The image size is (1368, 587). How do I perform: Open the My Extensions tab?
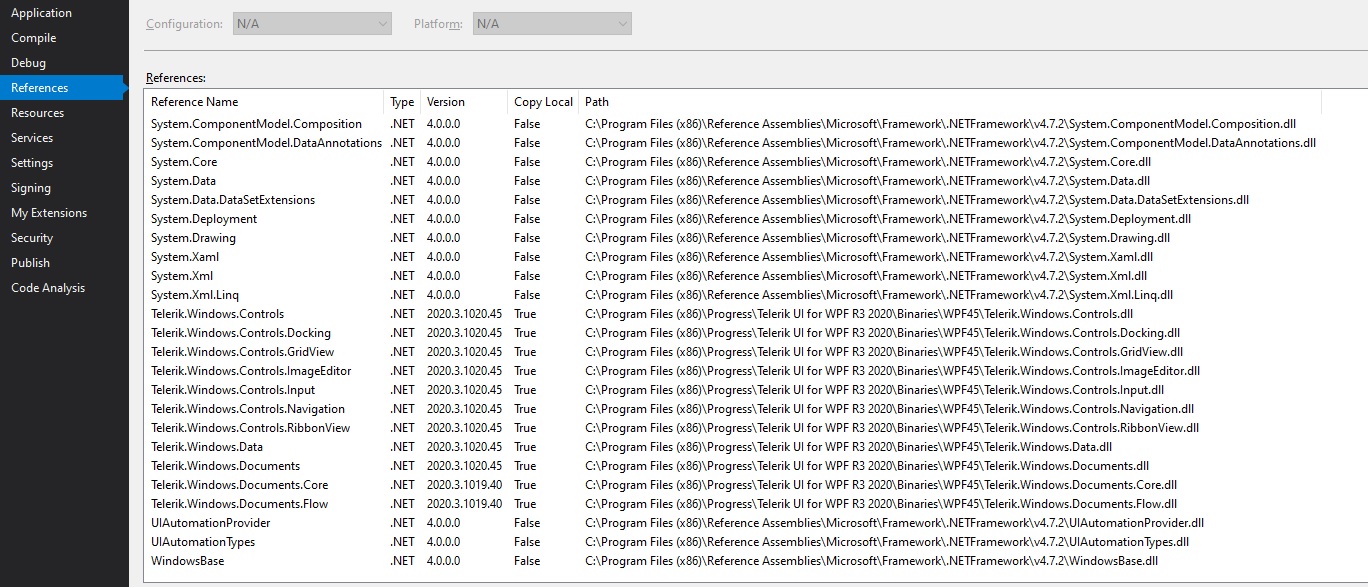49,213
